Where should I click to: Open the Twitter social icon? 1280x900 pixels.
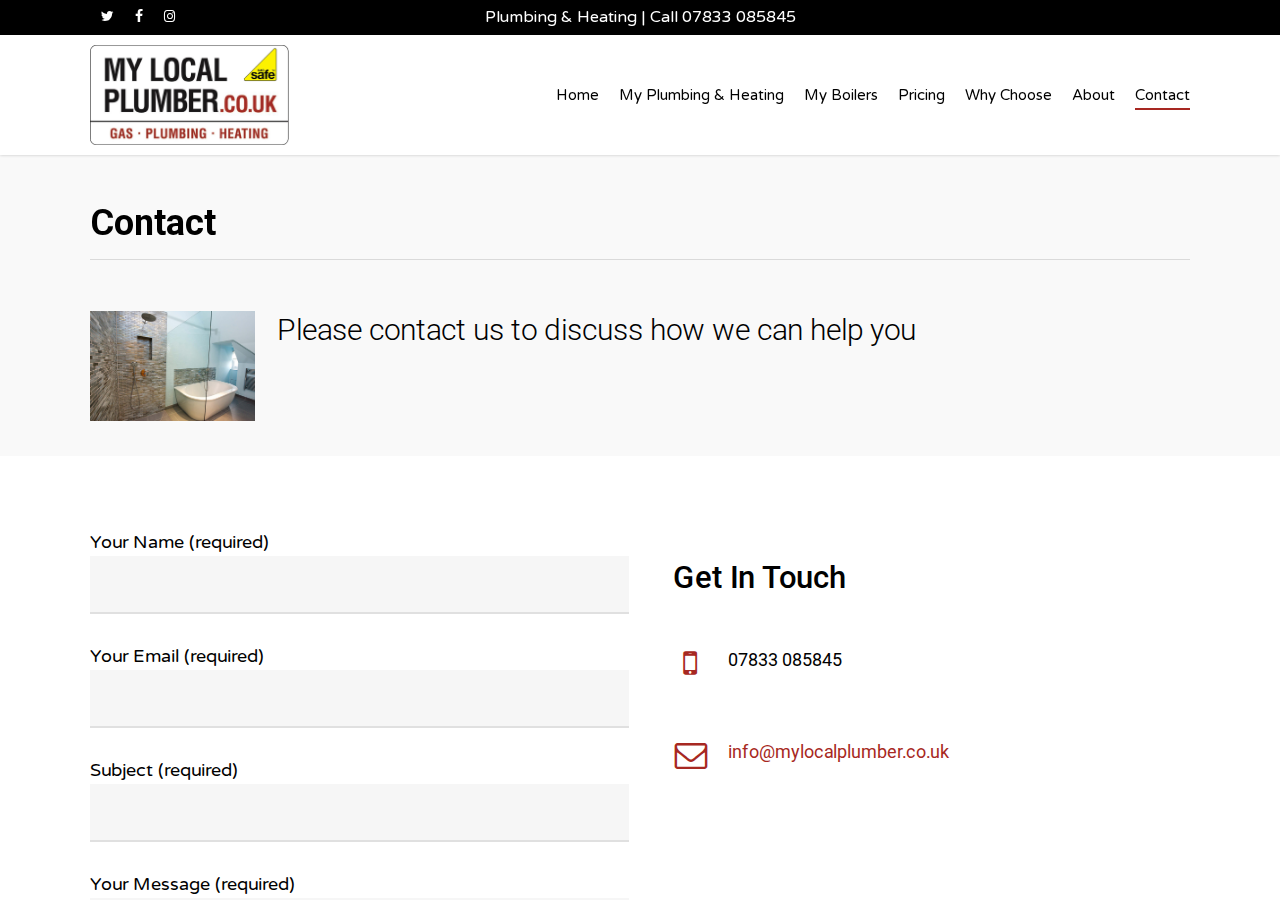107,16
